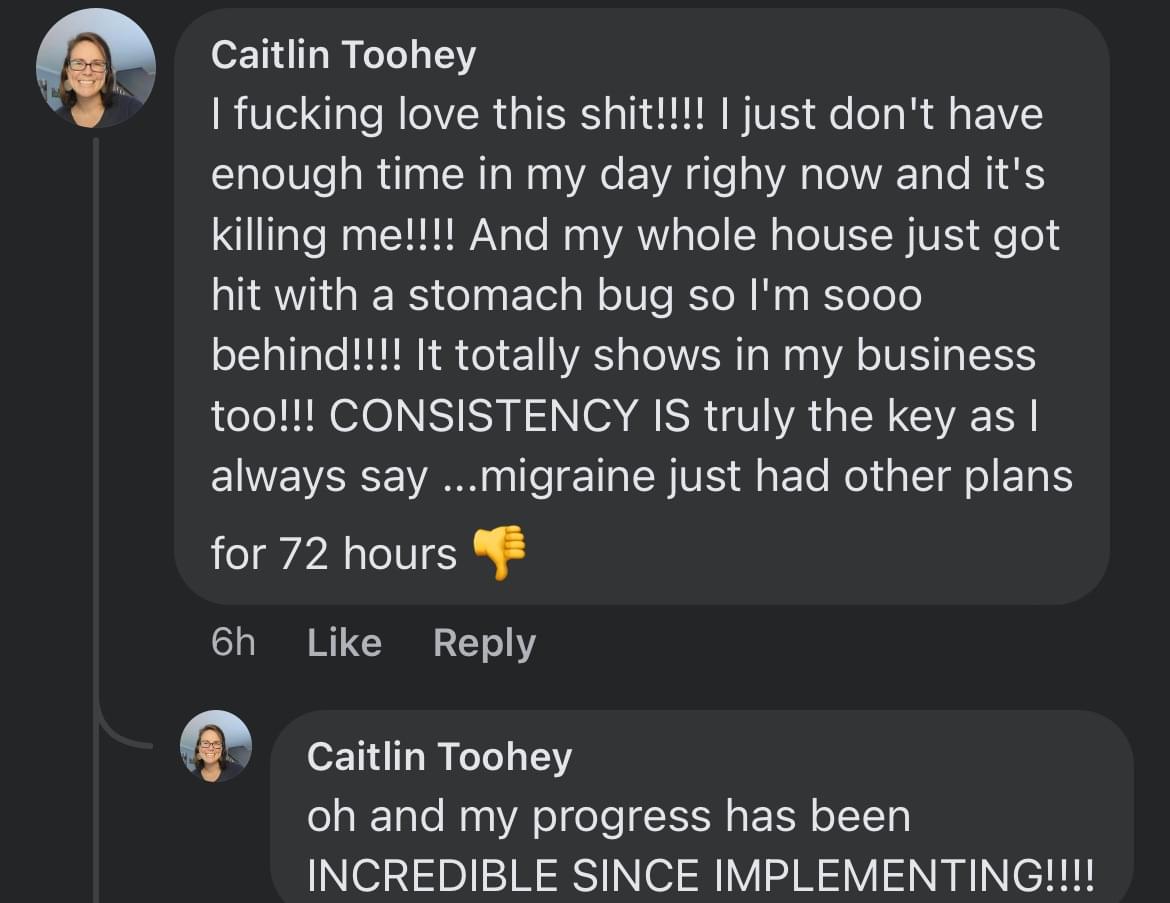This screenshot has width=1170, height=903.
Task: Click the thumbs-down emoji in the comment
Action: 498,551
